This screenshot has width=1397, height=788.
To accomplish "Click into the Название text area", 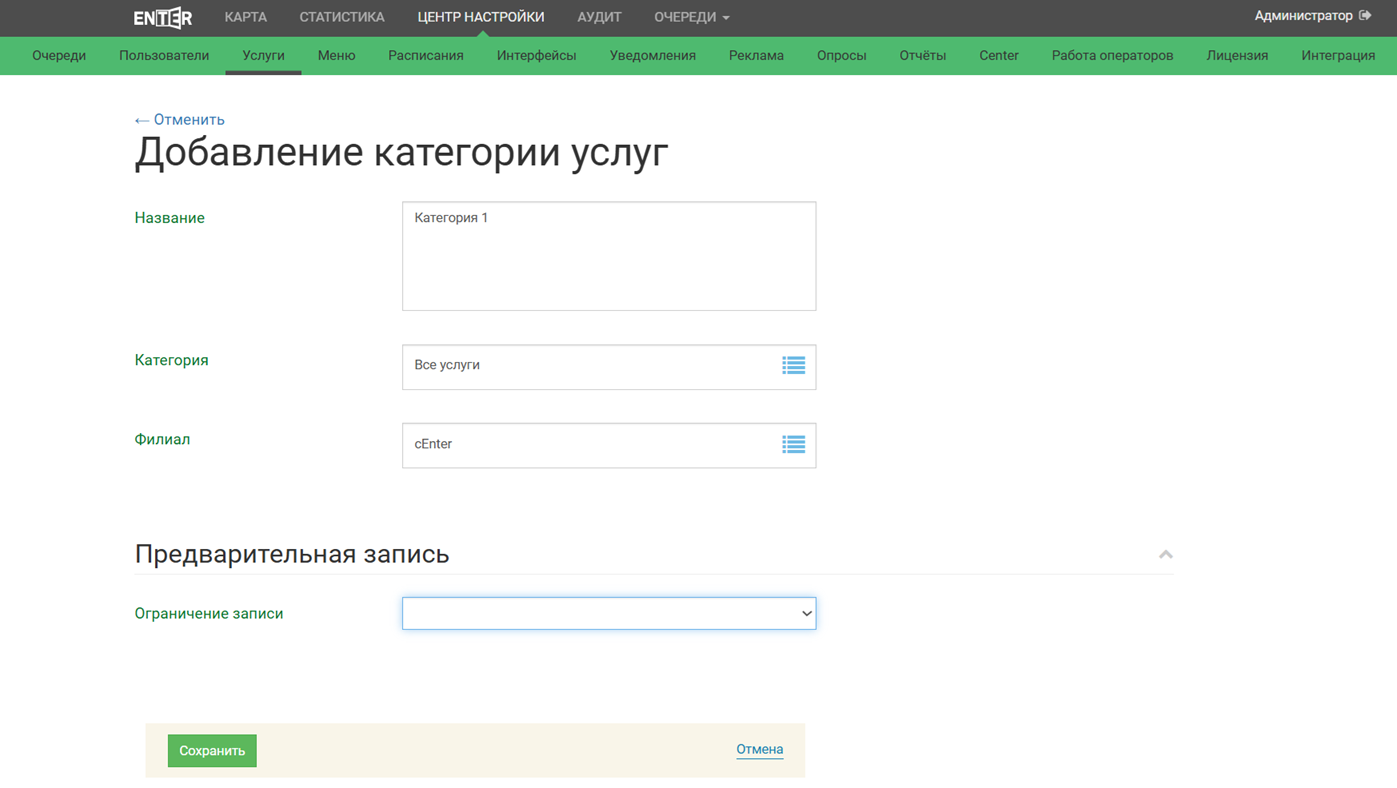I will [x=608, y=256].
